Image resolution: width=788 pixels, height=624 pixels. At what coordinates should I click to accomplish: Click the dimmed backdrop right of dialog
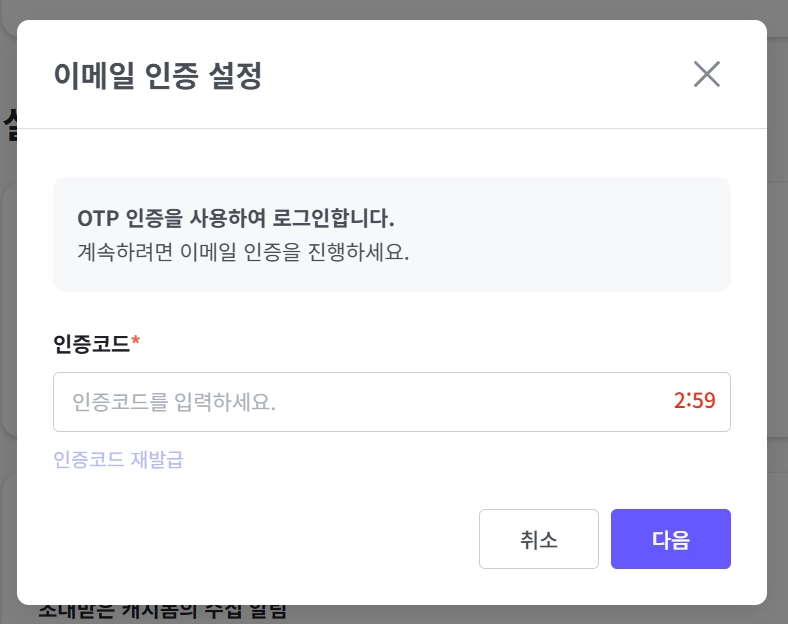tap(777, 300)
